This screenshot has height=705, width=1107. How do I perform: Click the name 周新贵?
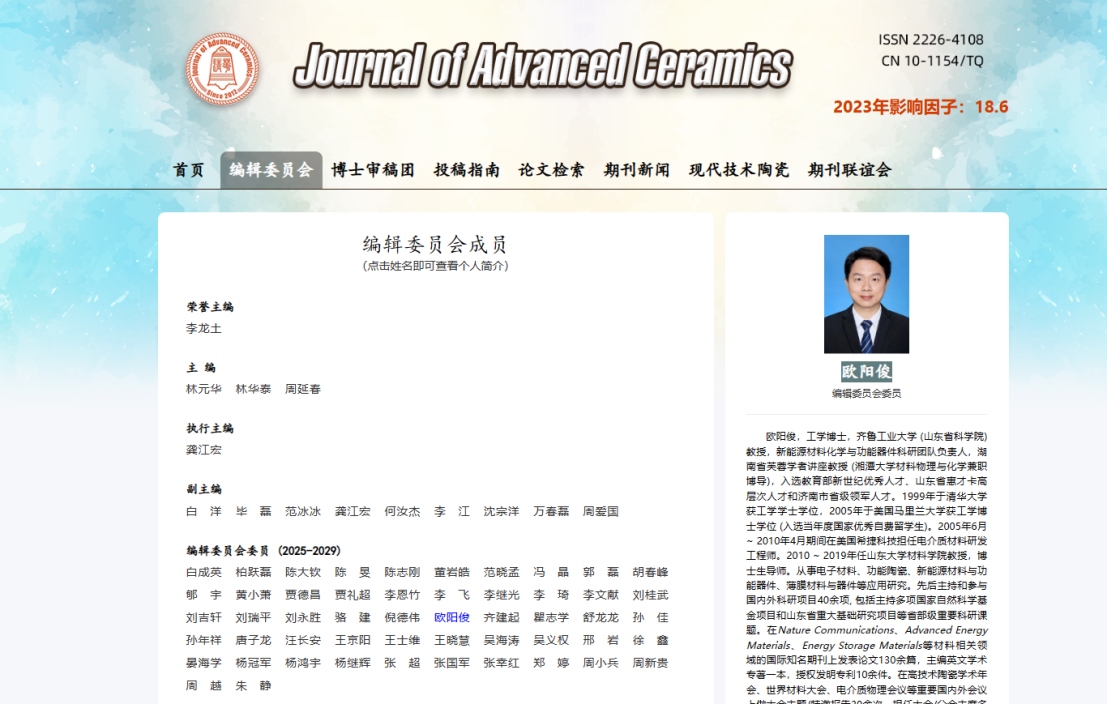point(650,663)
